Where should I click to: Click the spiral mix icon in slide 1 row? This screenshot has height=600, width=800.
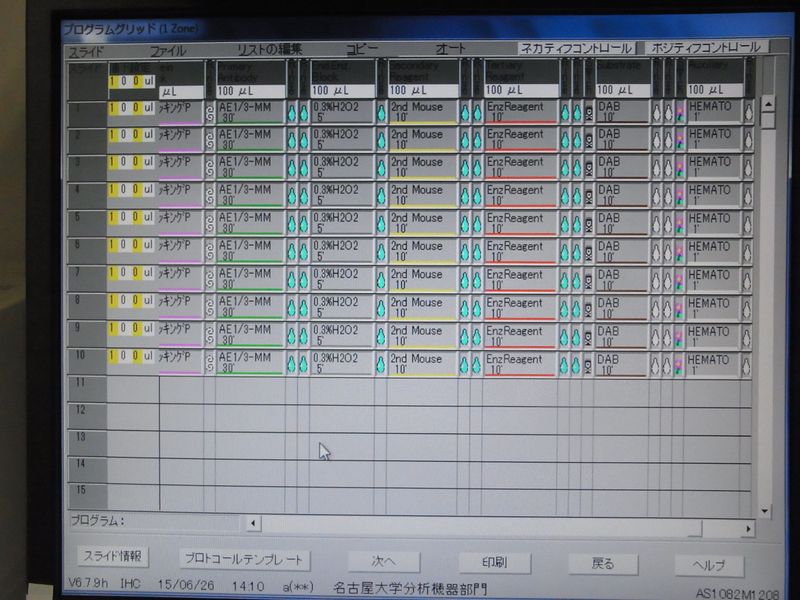tap(210, 113)
